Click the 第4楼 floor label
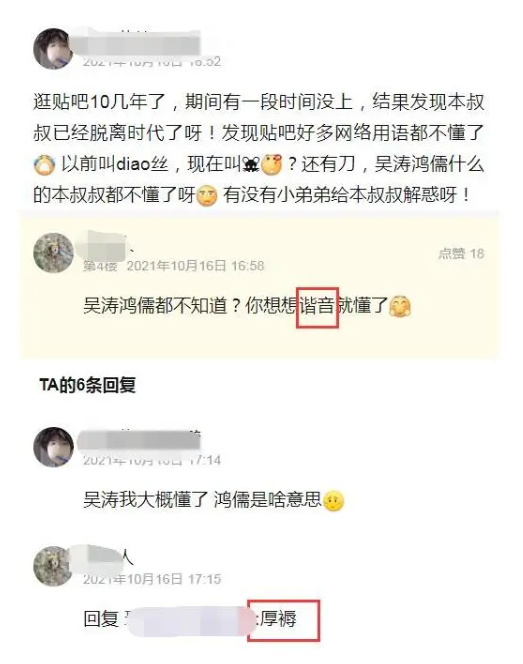 click(100, 266)
